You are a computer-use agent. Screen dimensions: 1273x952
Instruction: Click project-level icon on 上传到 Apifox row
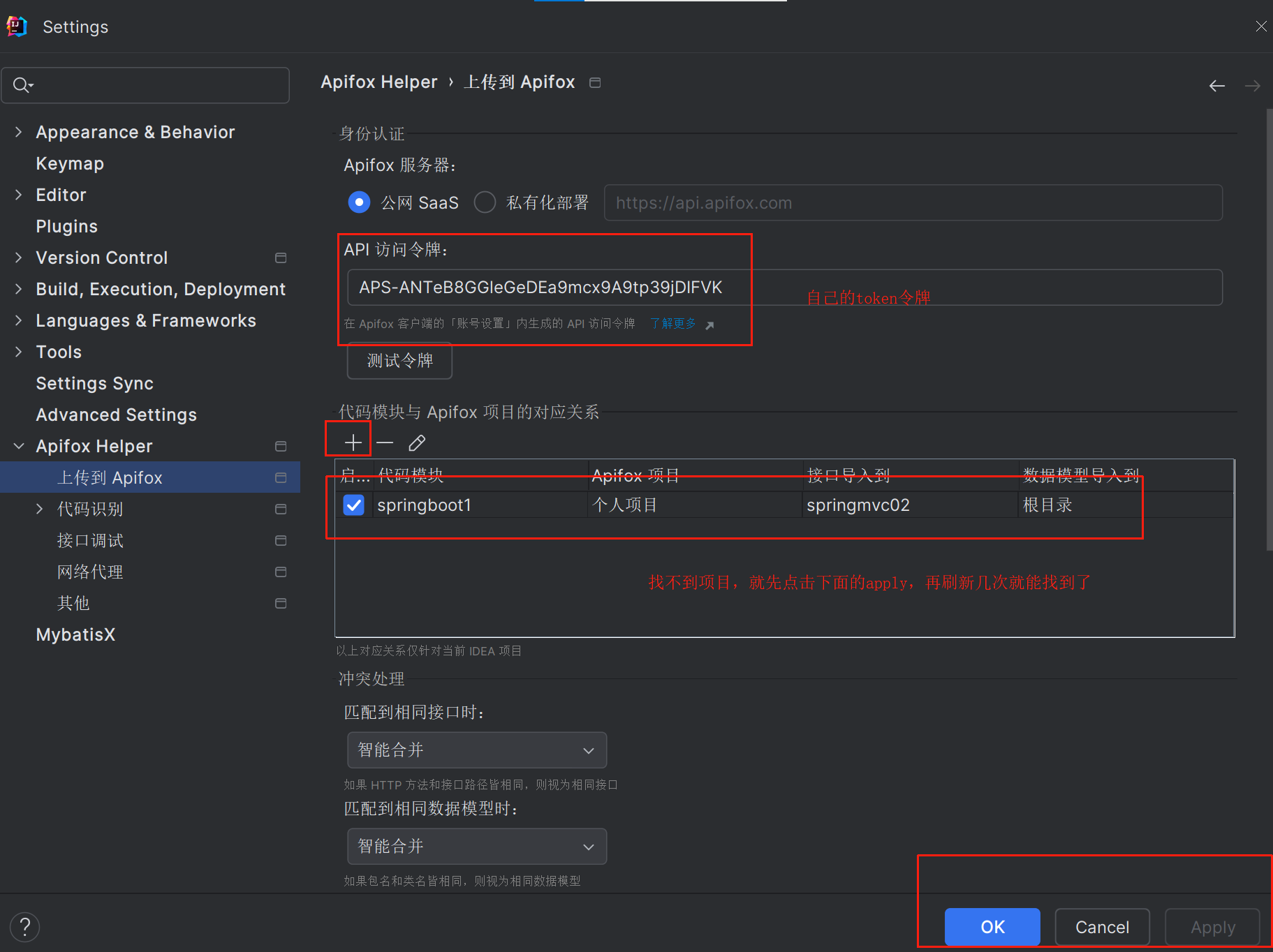point(281,477)
